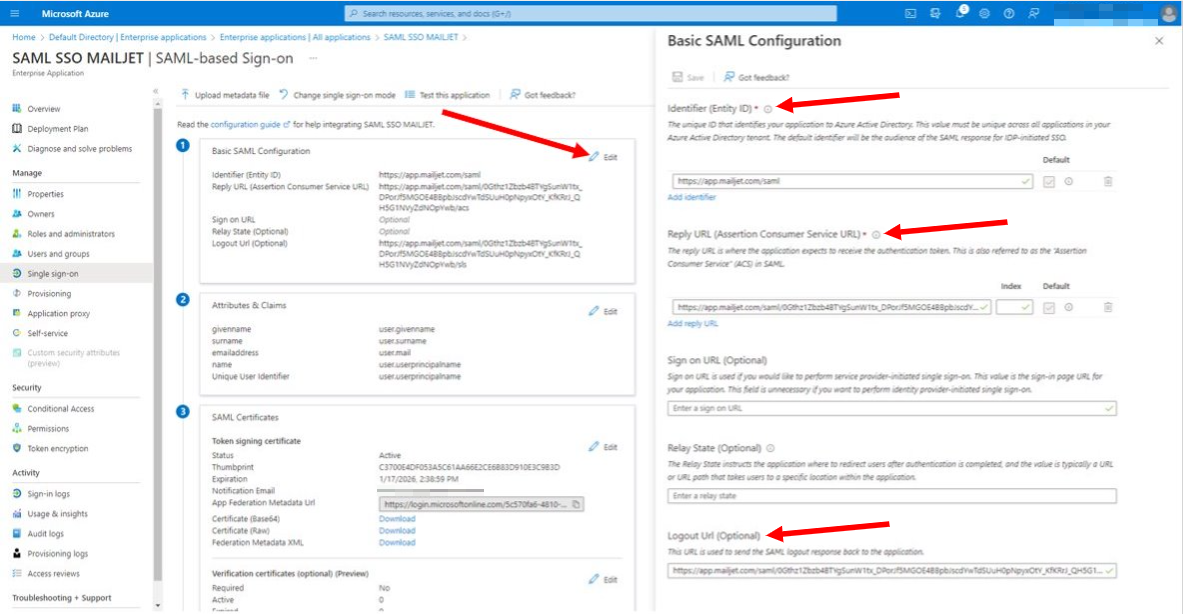This screenshot has width=1183, height=614.
Task: Click Home breadcrumb link
Action: (23, 37)
